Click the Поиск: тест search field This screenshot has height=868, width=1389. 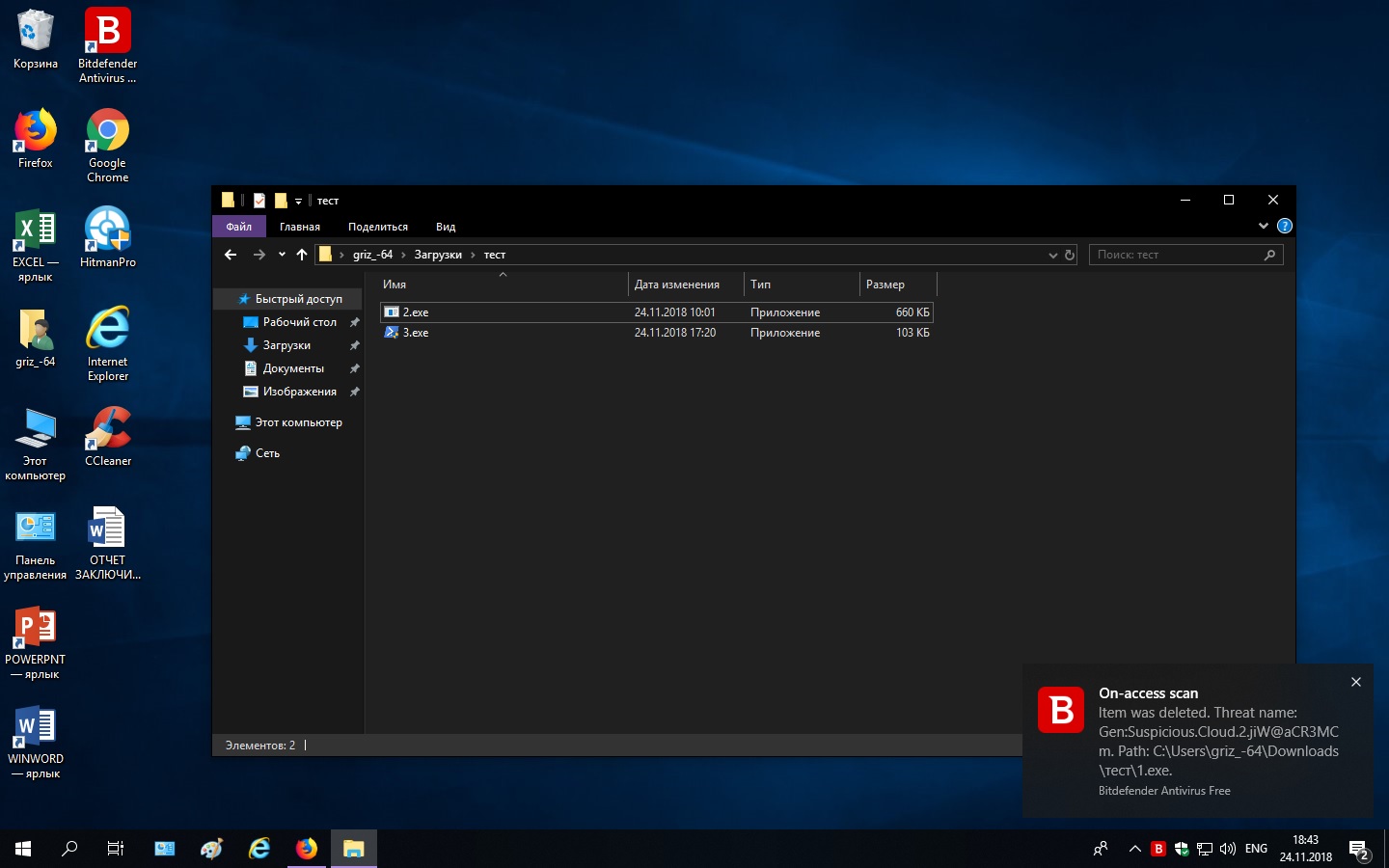(1177, 255)
